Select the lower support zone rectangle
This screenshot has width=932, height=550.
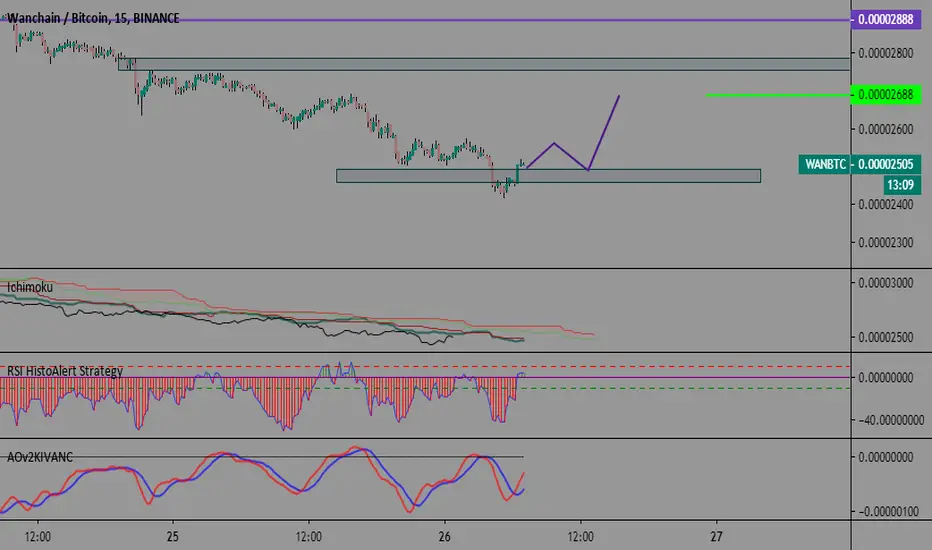pos(548,176)
